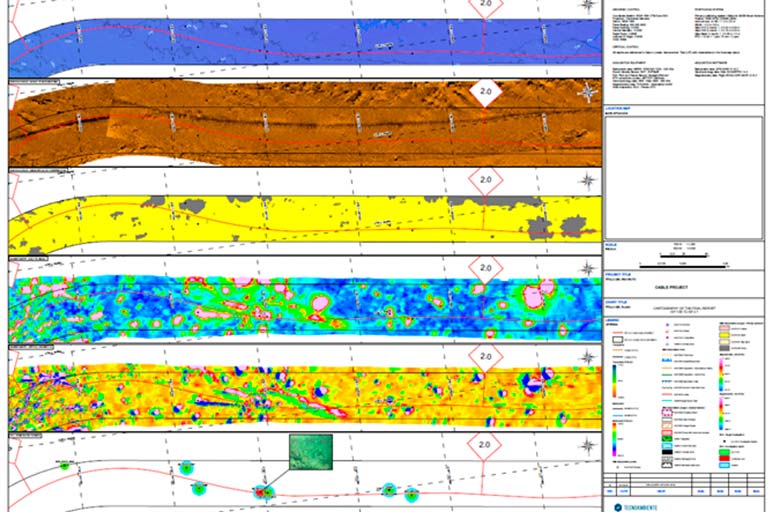The image size is (768, 512).
Task: Click the compass rose in the bottom targets panel
Action: (x=588, y=445)
